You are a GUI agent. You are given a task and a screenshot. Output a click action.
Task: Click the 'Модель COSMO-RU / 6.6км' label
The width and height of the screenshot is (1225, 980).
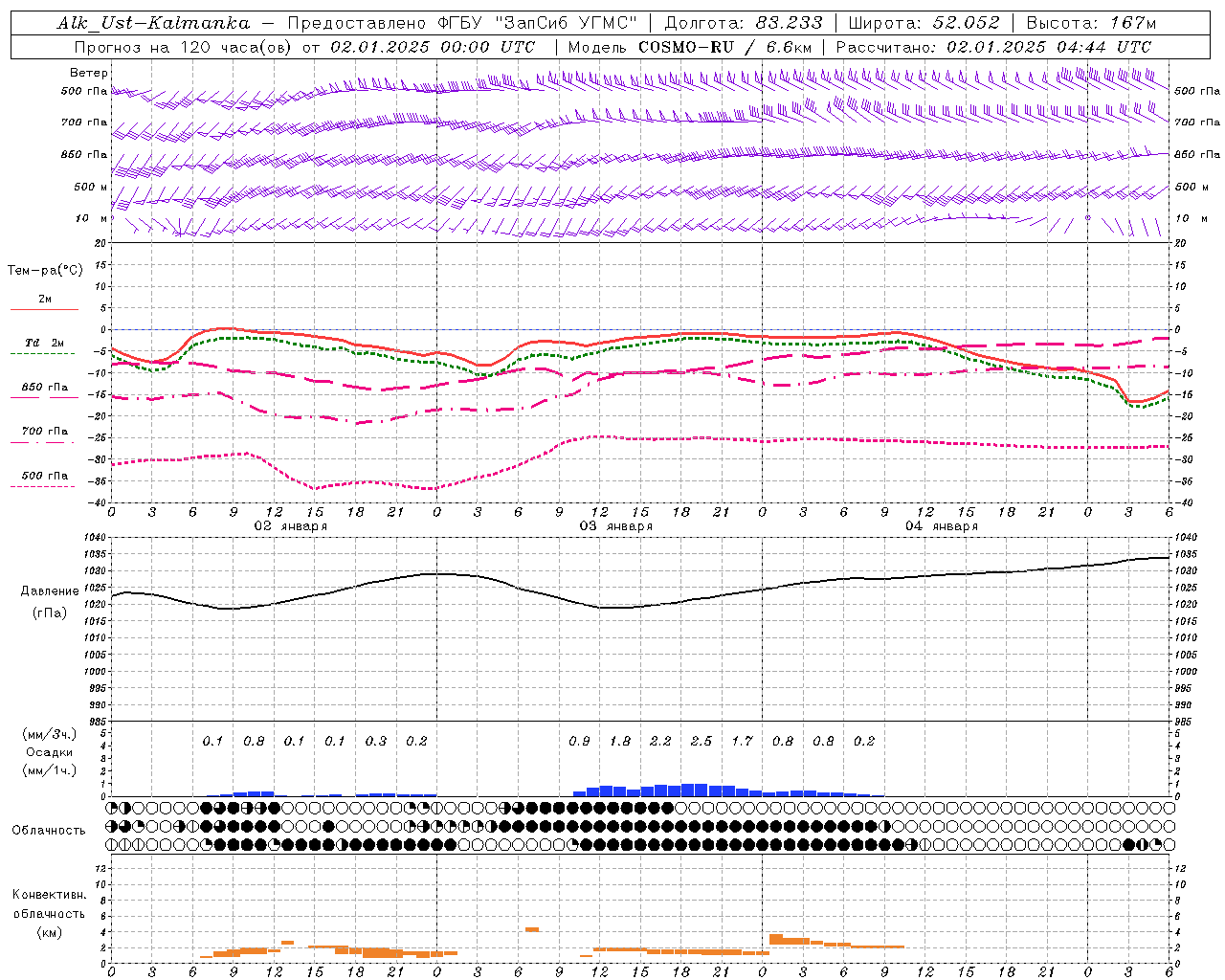pyautogui.click(x=689, y=47)
